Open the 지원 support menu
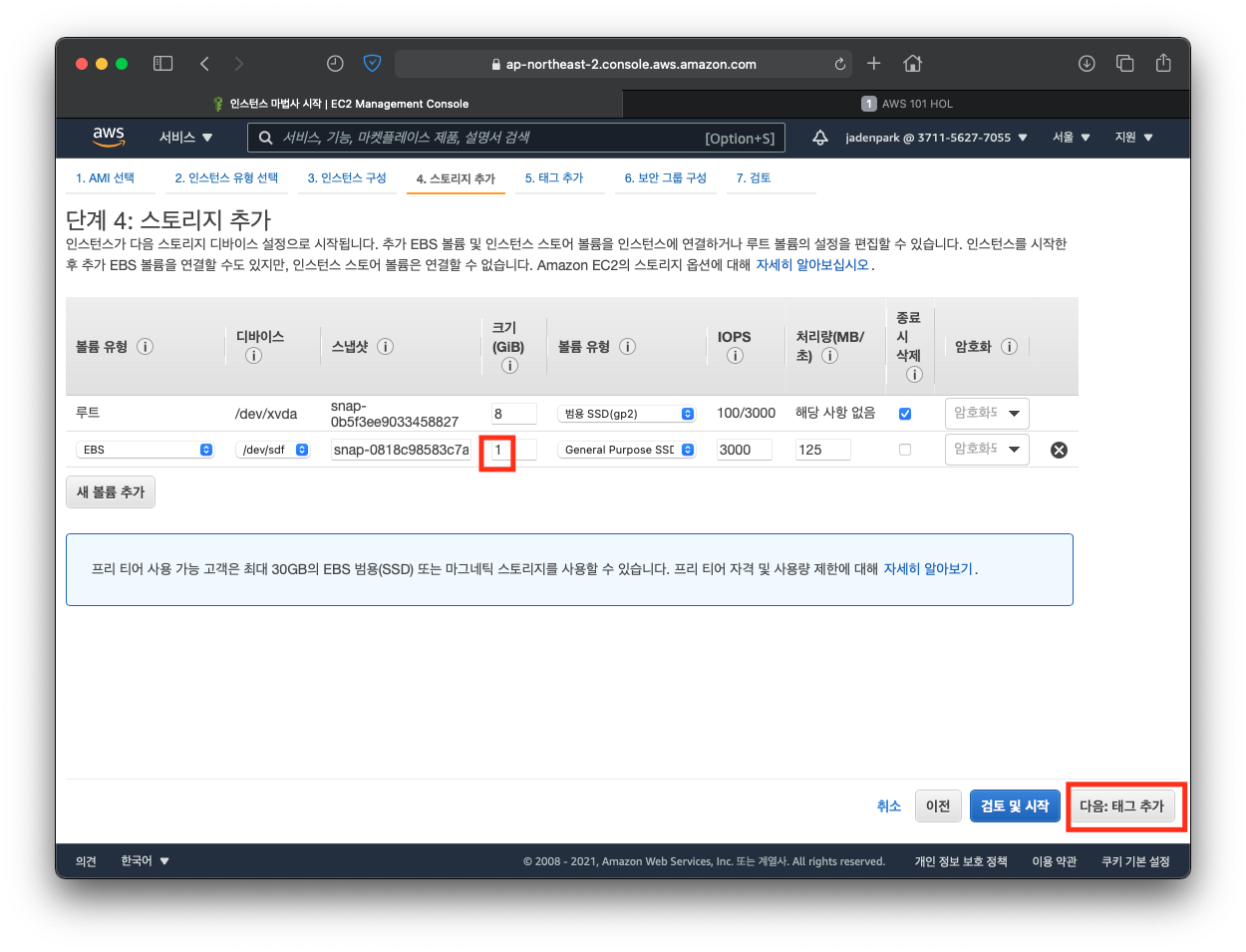 1133,138
